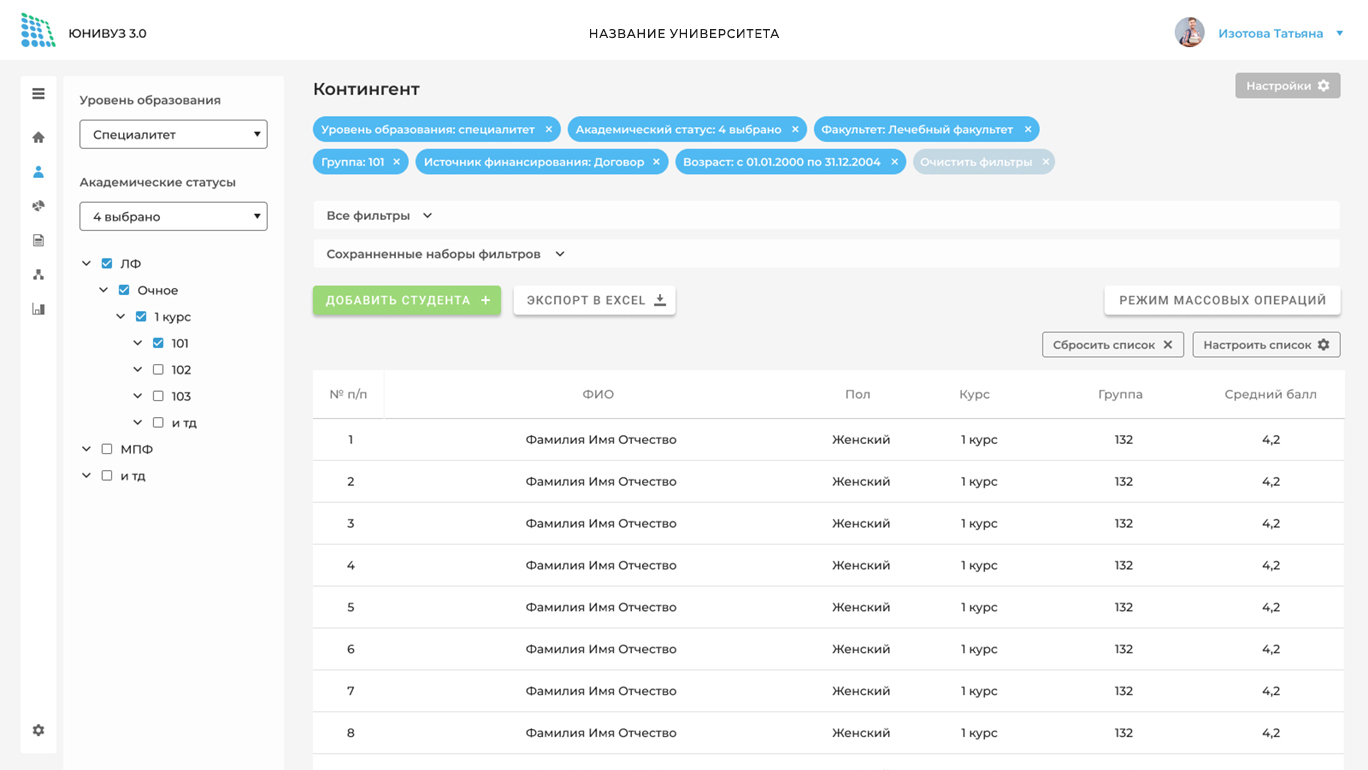The height and width of the screenshot is (770, 1368).
Task: Uncheck the 1 курс checkbox
Action: (x=141, y=317)
